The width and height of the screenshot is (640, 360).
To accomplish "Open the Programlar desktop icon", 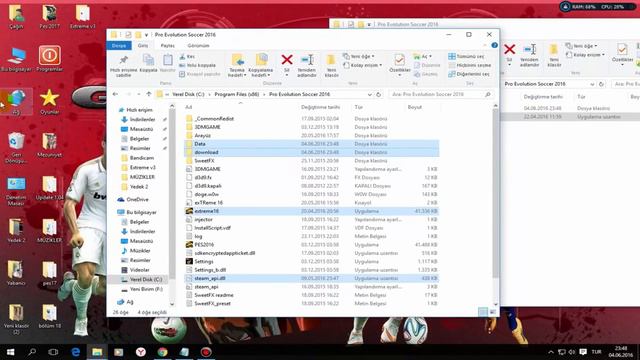I will point(49,58).
